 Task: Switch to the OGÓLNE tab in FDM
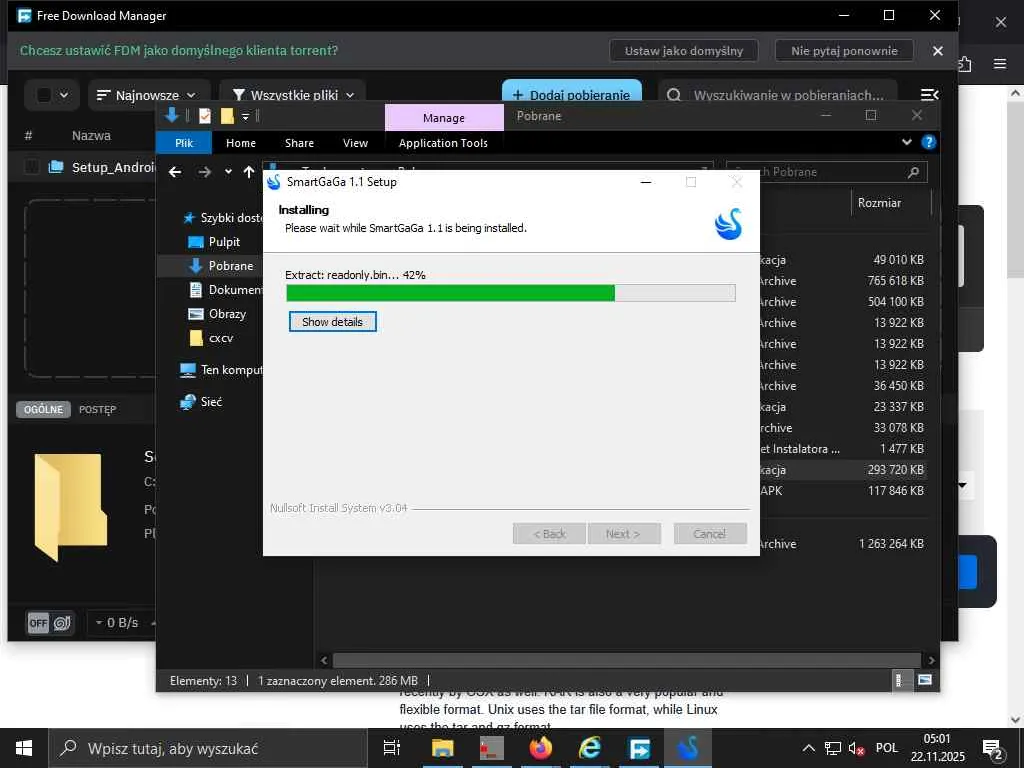43,409
